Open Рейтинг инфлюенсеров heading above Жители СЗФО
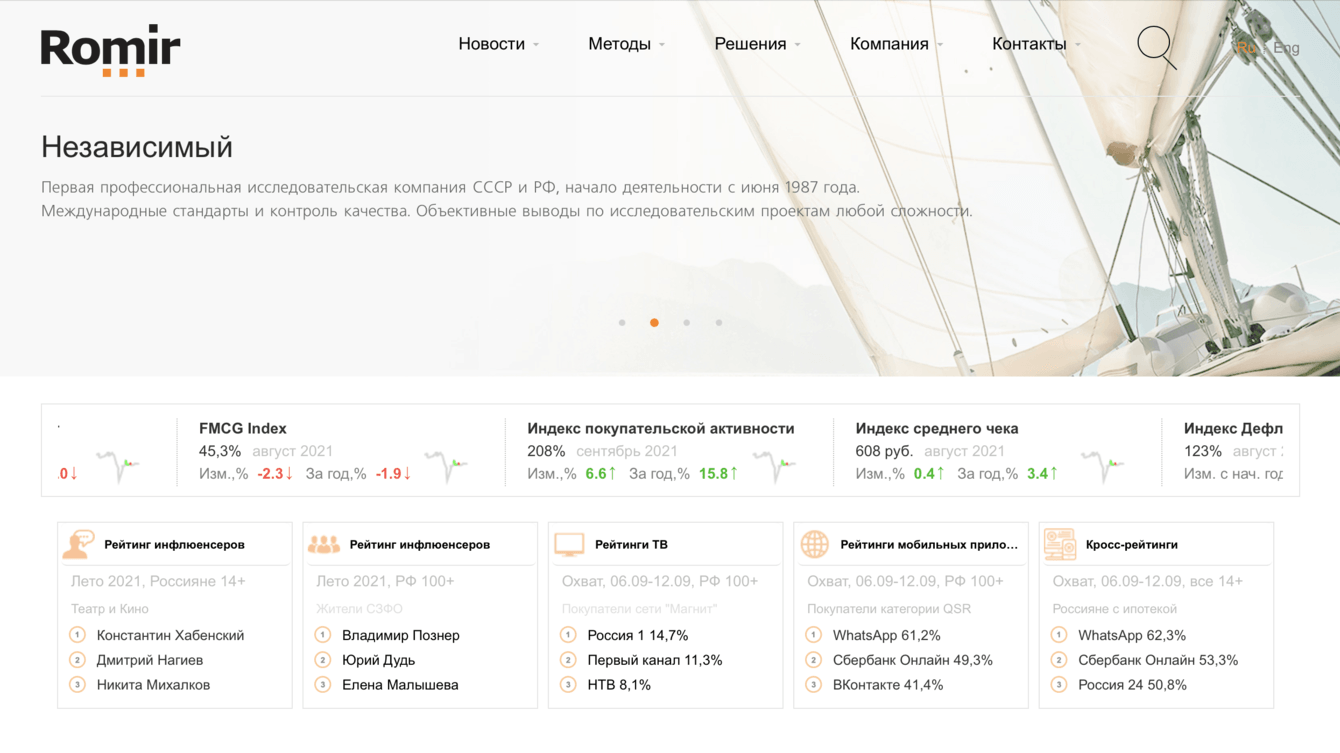Image resolution: width=1340 pixels, height=753 pixels. (420, 545)
